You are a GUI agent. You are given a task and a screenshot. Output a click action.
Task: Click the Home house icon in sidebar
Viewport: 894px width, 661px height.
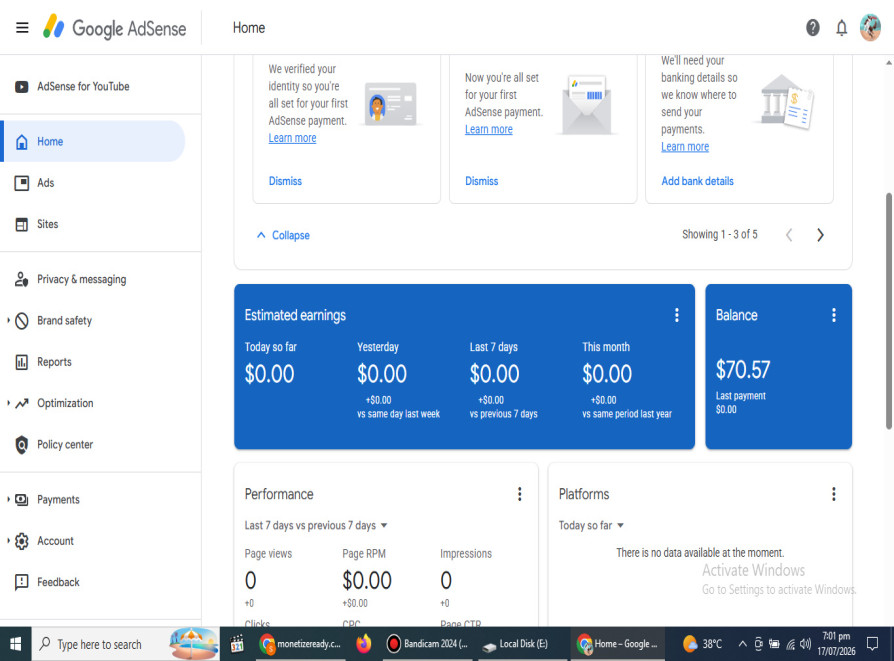pos(22,141)
